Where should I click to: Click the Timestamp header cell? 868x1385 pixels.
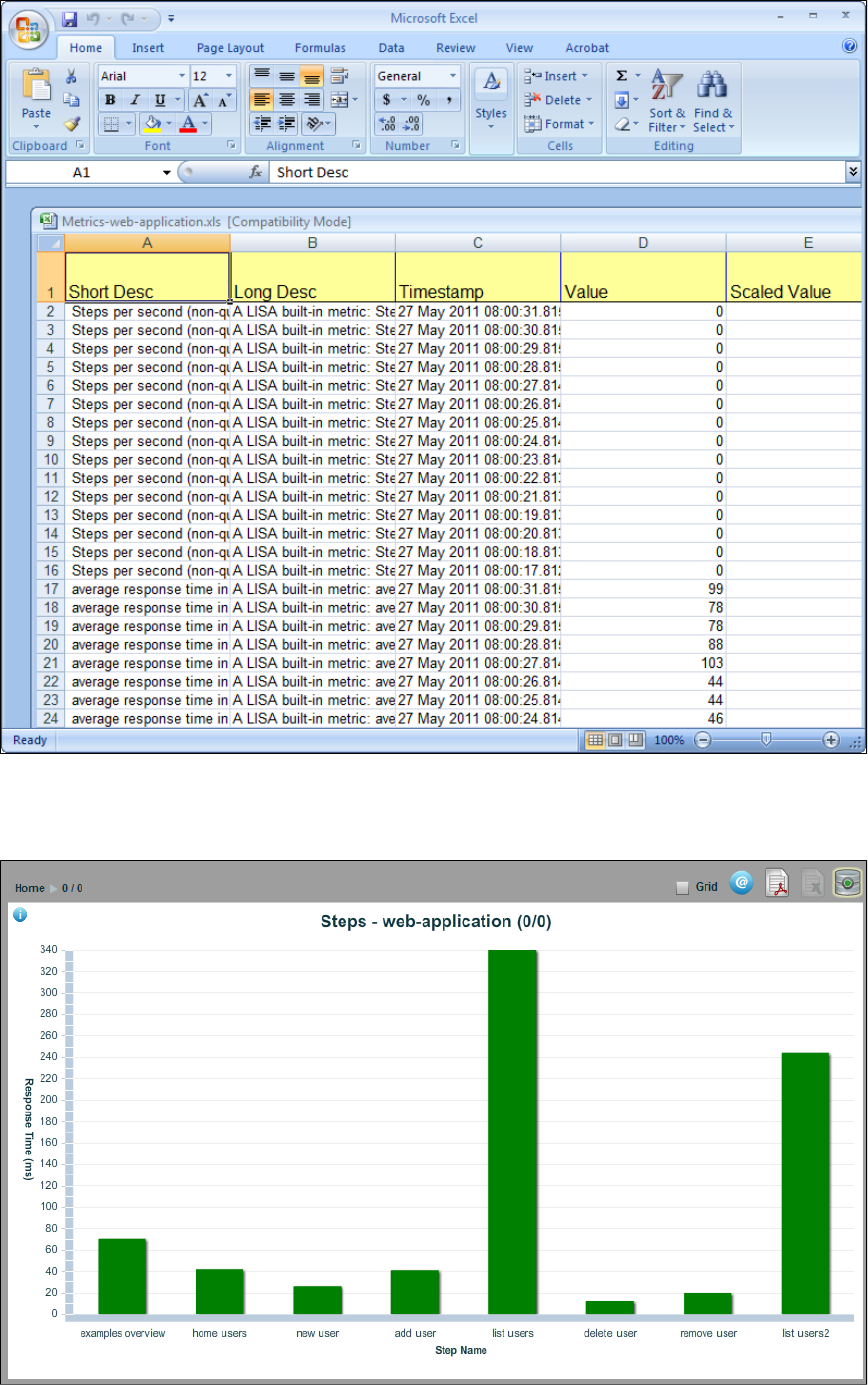(x=478, y=277)
